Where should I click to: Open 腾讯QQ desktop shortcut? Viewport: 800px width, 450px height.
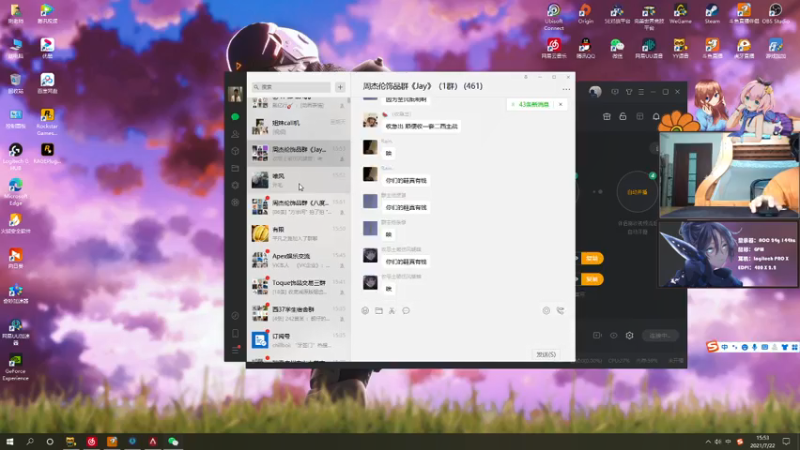(585, 48)
